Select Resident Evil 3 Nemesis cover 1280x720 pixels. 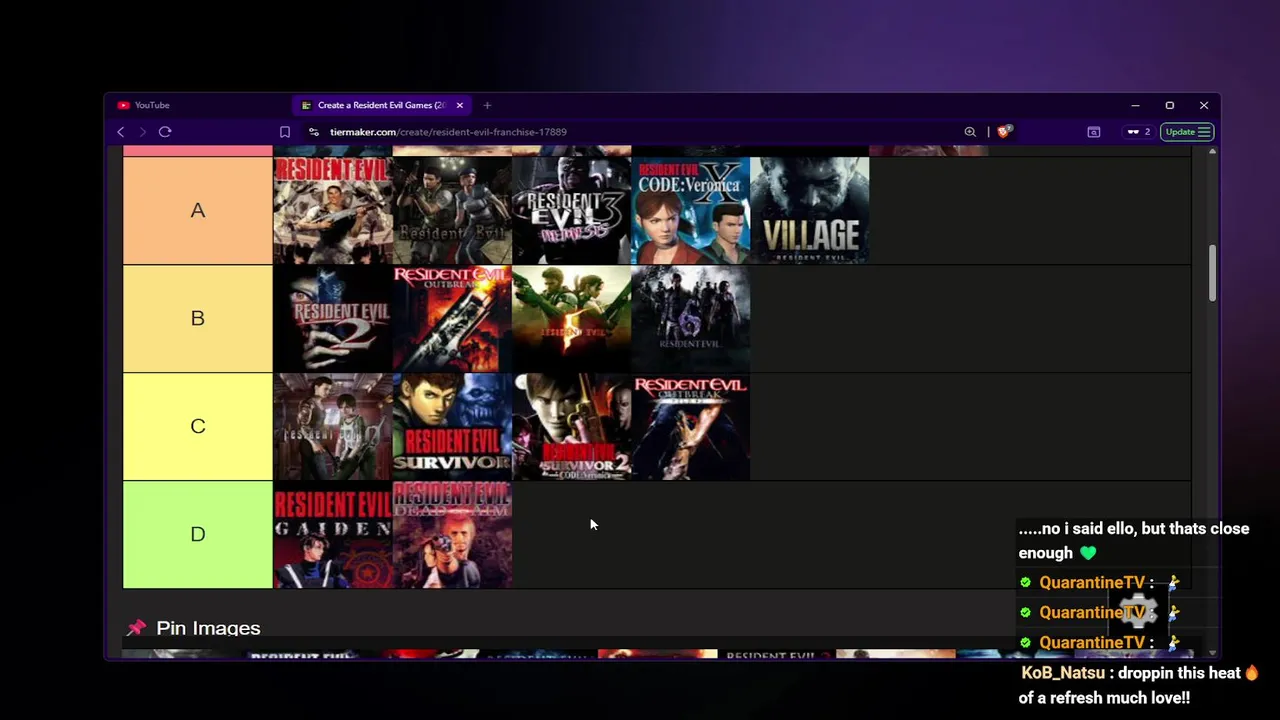[571, 210]
